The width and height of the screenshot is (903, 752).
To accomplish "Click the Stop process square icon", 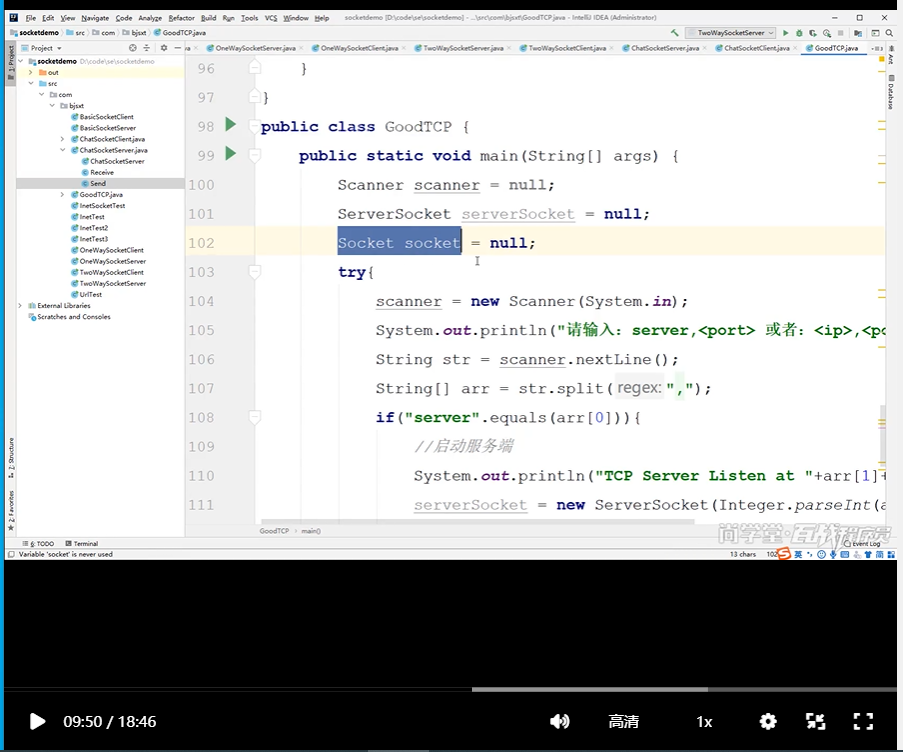I will 841,33.
